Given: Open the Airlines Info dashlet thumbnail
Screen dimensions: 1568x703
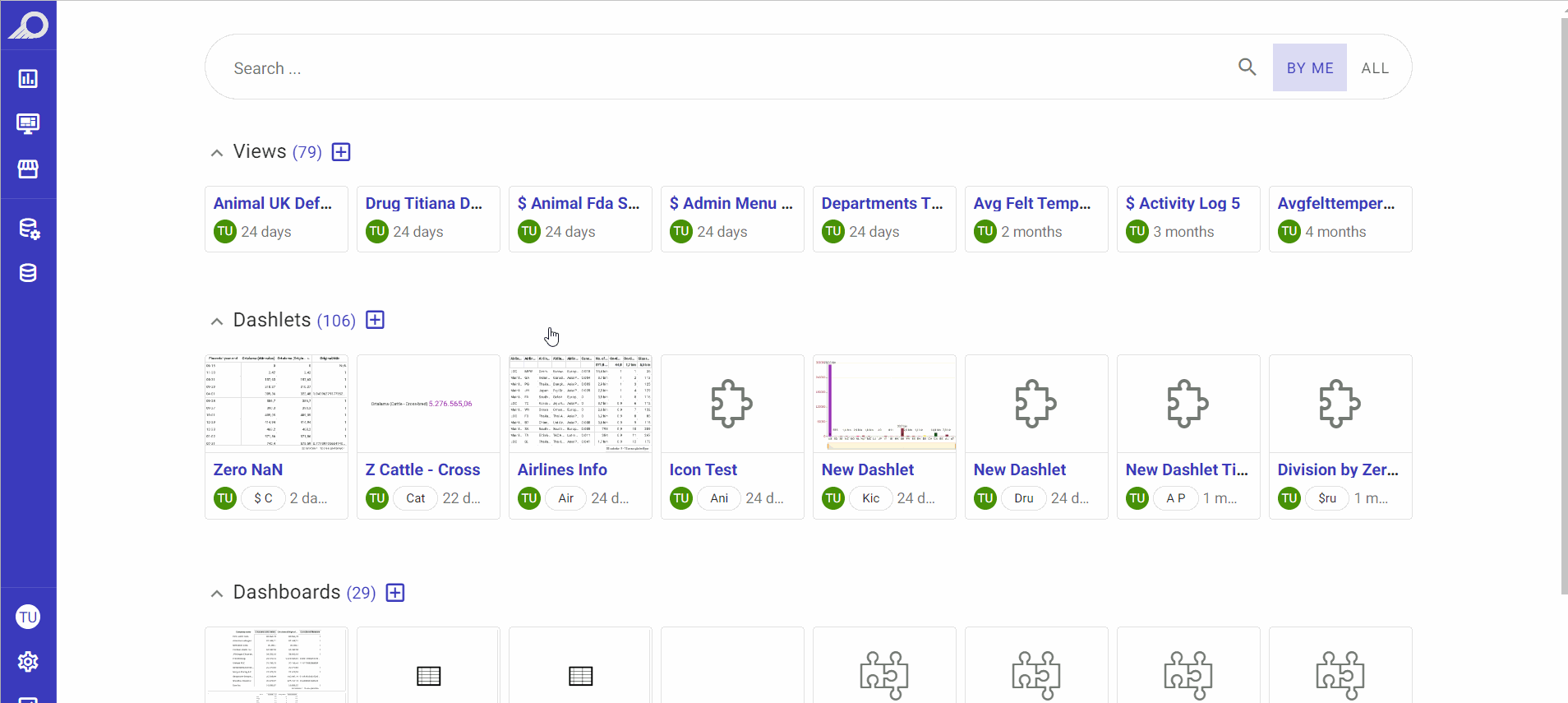Looking at the screenshot, I should 580,404.
